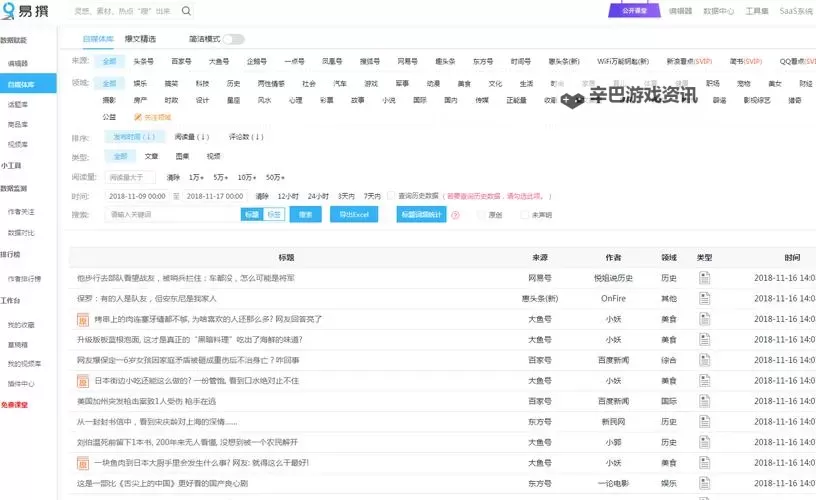Choose 50万+ read count filter
Image resolution: width=816 pixels, height=500 pixels.
coord(275,177)
